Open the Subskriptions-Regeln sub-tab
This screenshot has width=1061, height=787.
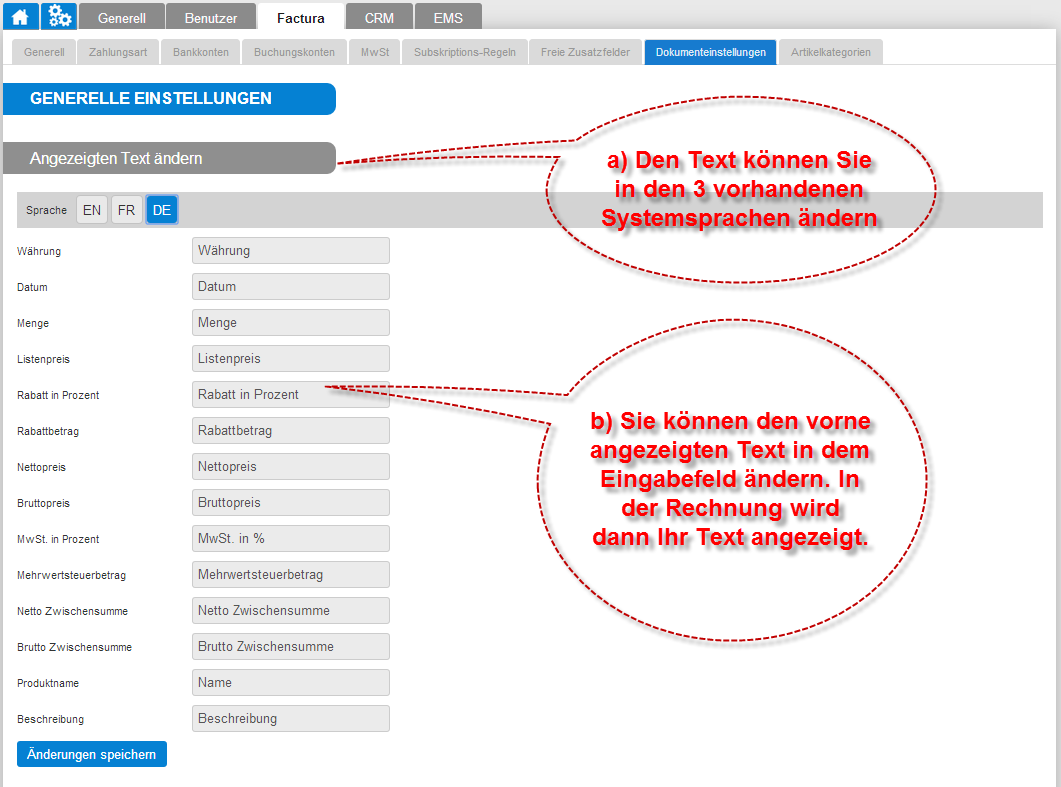point(465,52)
